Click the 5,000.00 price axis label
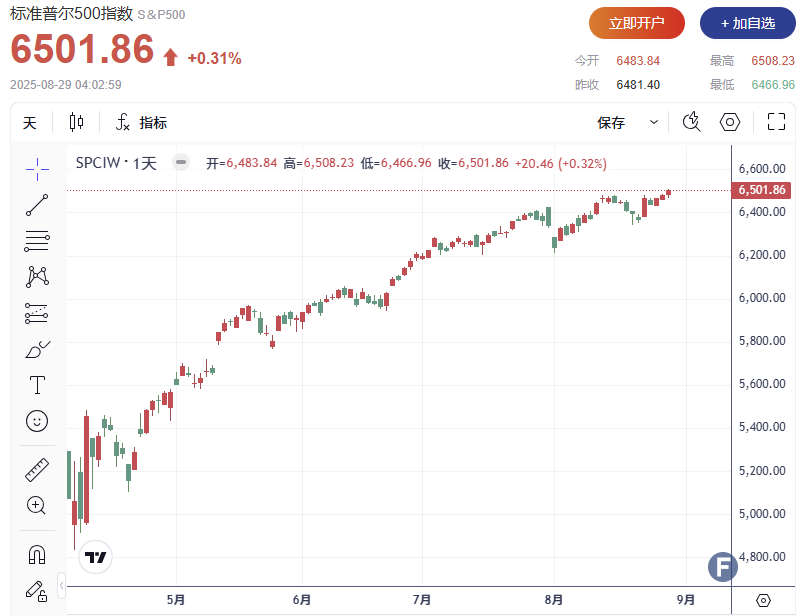 (762, 514)
